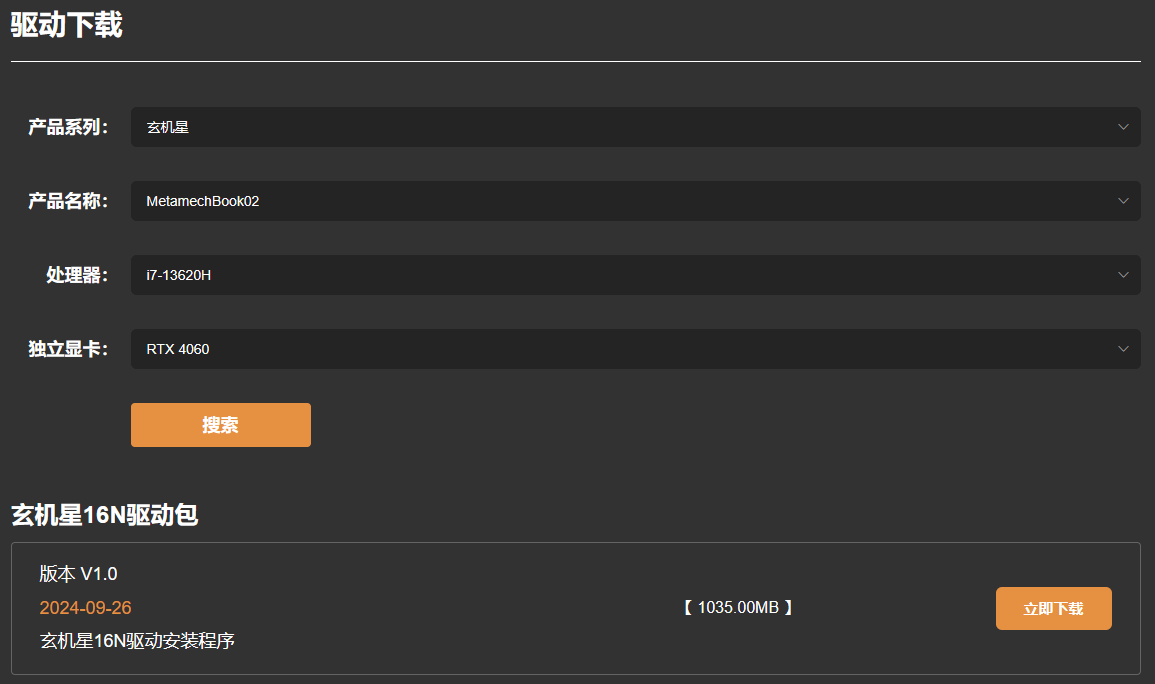Screen dimensions: 1155x684
Task: Click the chevron arrow in the 产品系列 dropdown
Action: click(1123, 127)
